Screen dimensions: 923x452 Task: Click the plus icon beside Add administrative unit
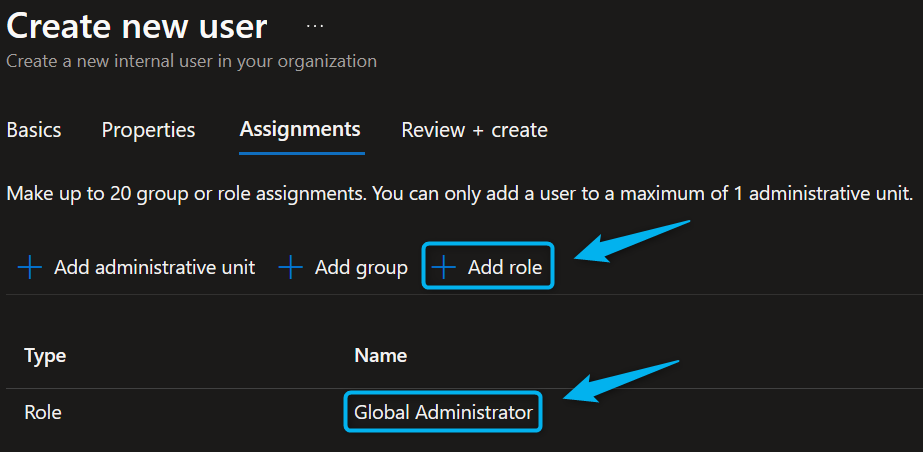pos(31,267)
